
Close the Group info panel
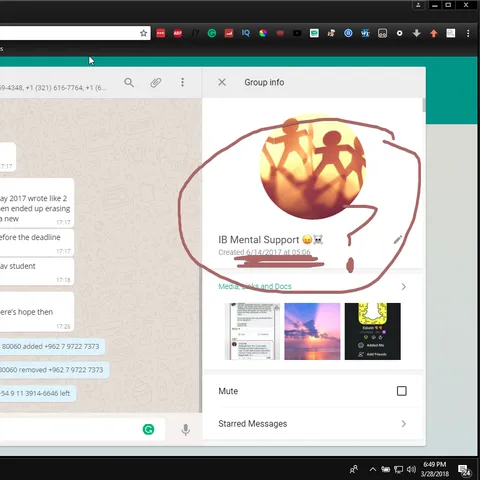pyautogui.click(x=222, y=82)
